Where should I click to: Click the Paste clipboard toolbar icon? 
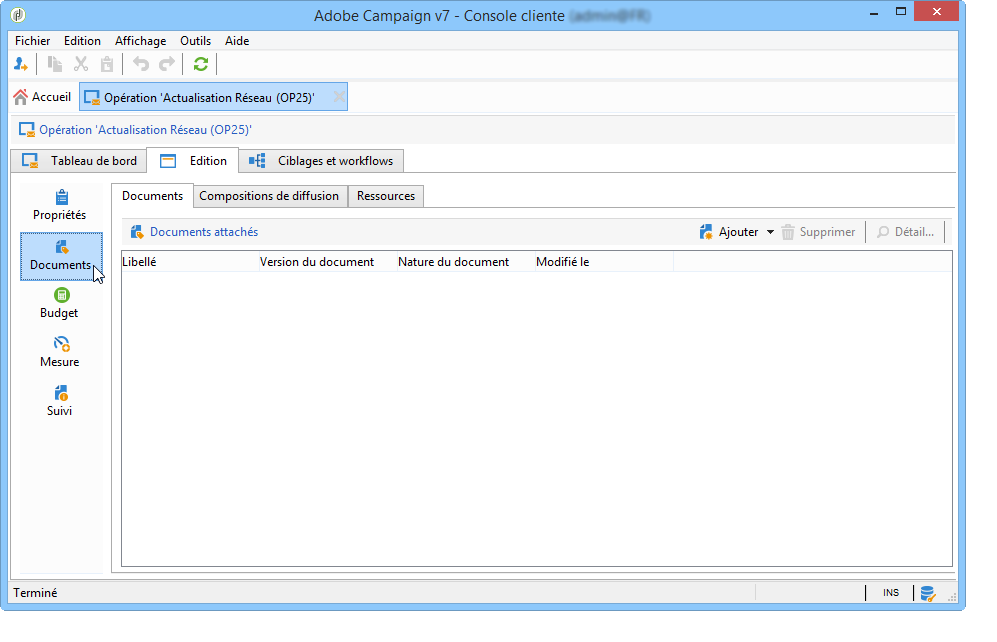pos(107,64)
